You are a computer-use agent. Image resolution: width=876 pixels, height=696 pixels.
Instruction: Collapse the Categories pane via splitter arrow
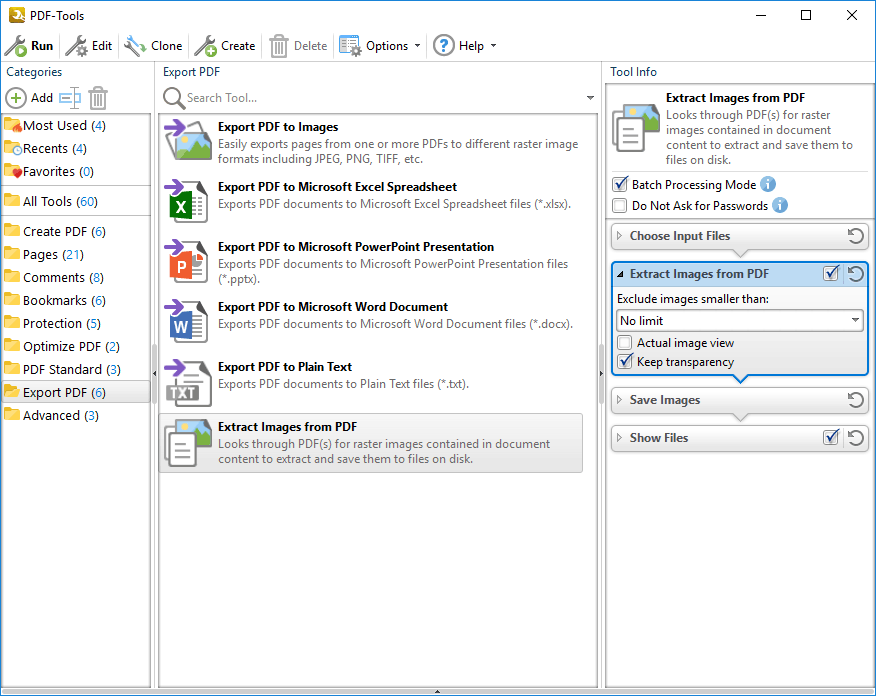pos(154,373)
